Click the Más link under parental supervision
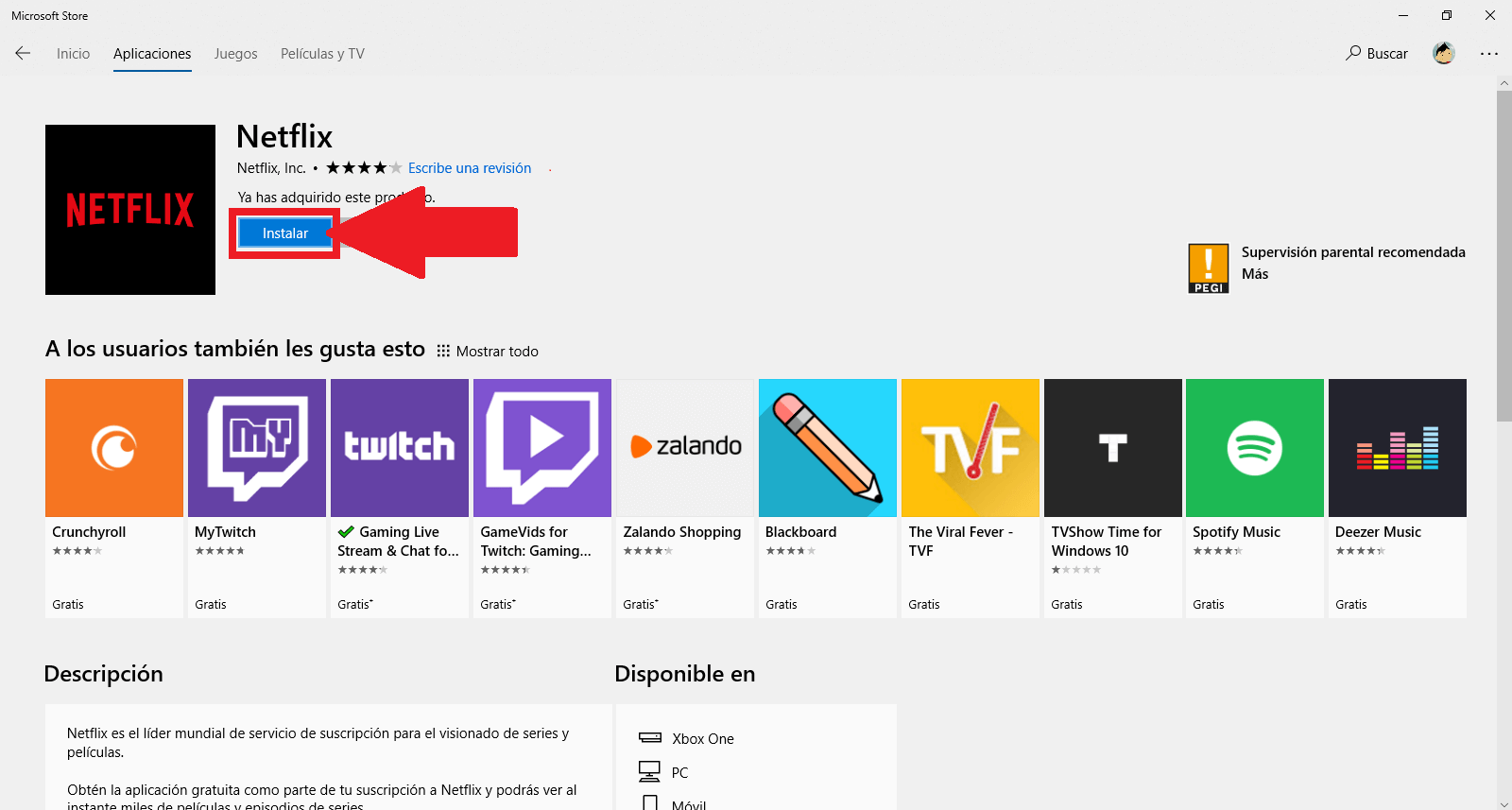 point(1255,274)
